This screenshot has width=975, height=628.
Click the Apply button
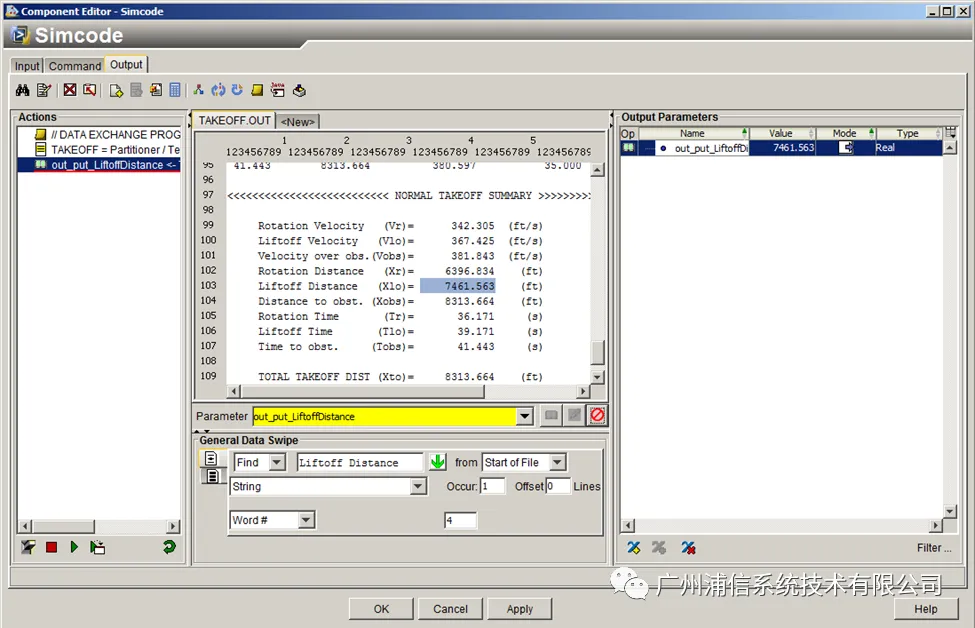(x=519, y=609)
